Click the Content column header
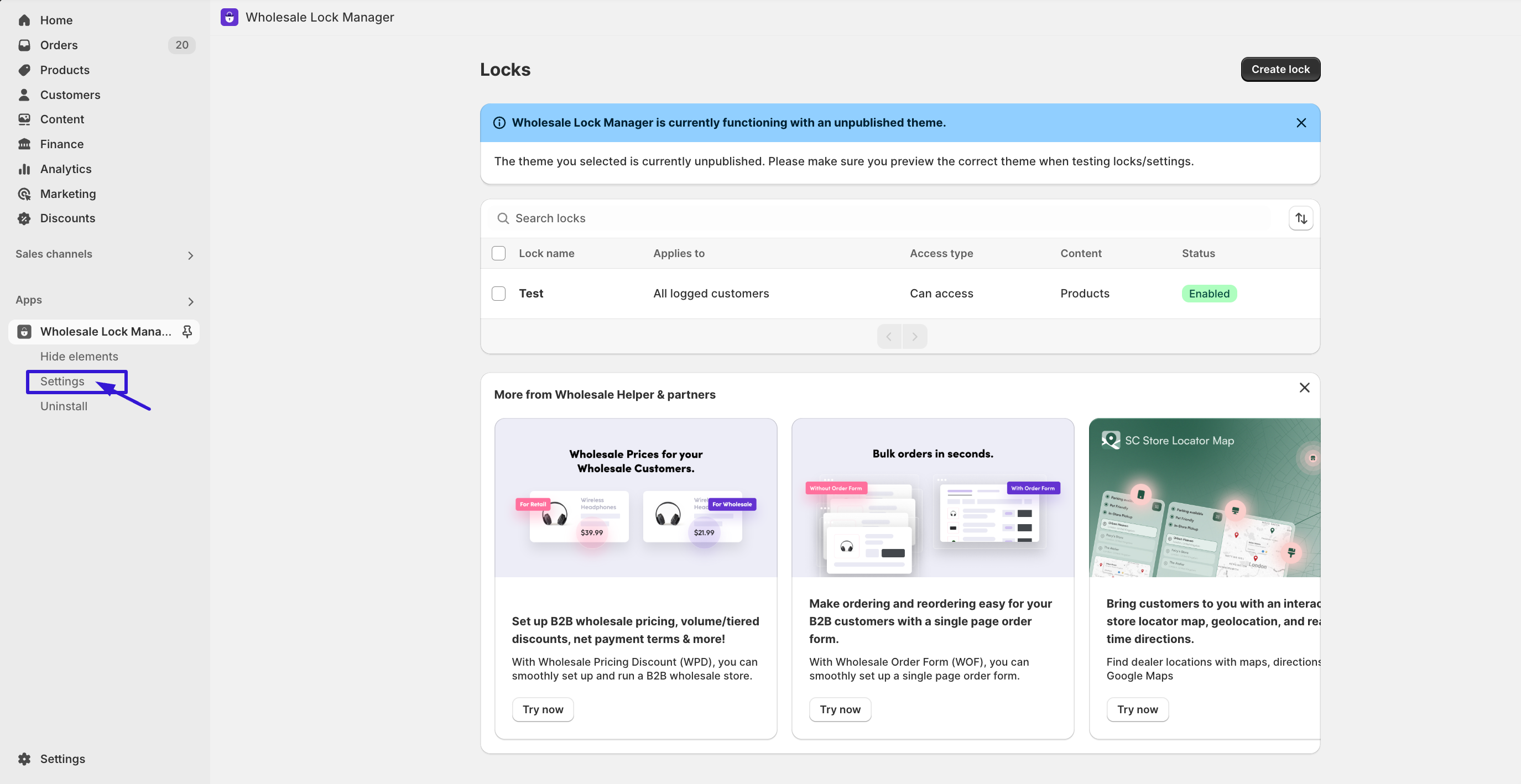Screen dimensions: 1521x784 tap(1081, 253)
